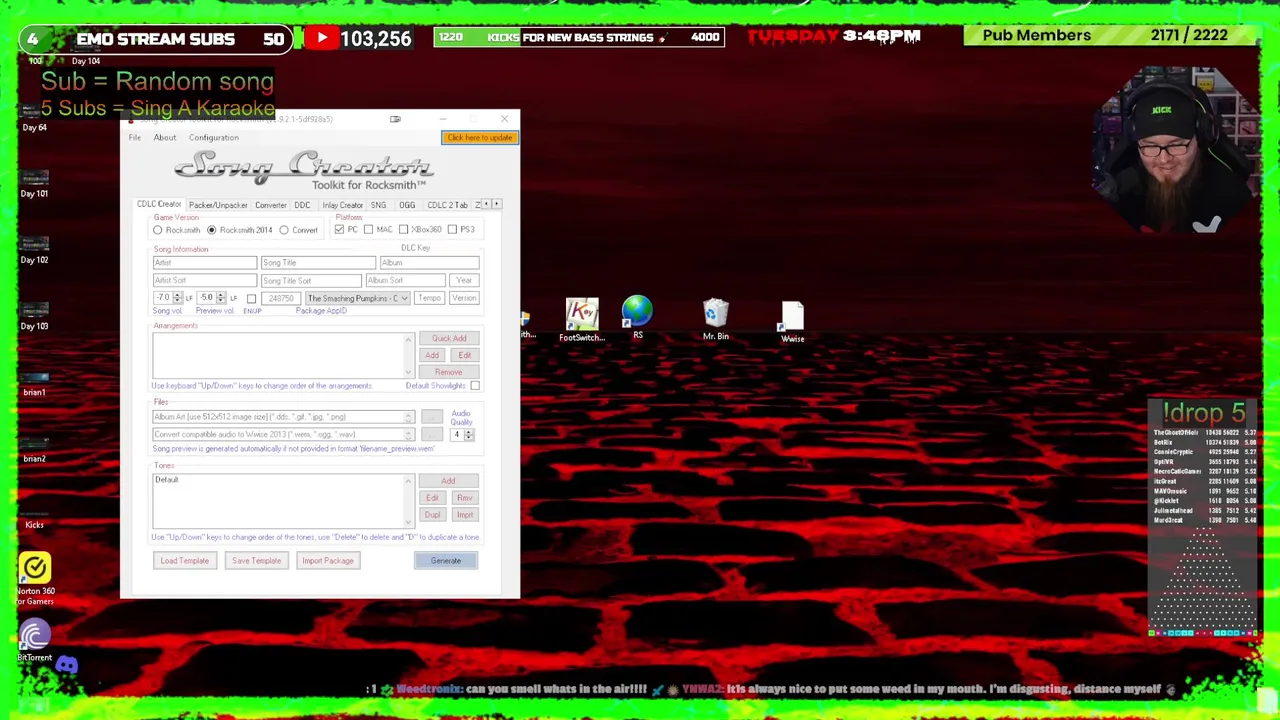
Task: Open the About menu
Action: 165,138
